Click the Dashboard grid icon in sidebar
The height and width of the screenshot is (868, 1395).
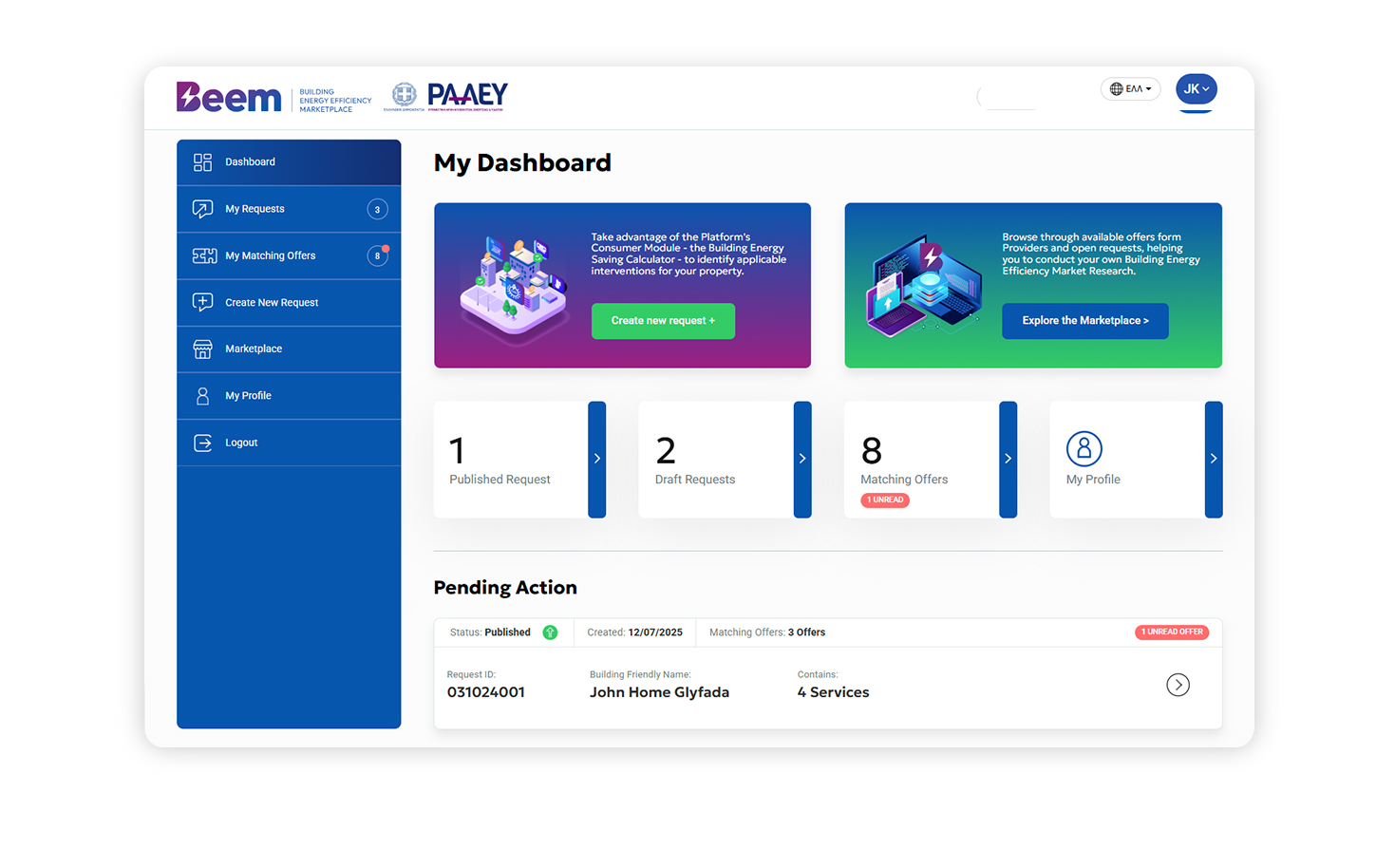(x=202, y=162)
